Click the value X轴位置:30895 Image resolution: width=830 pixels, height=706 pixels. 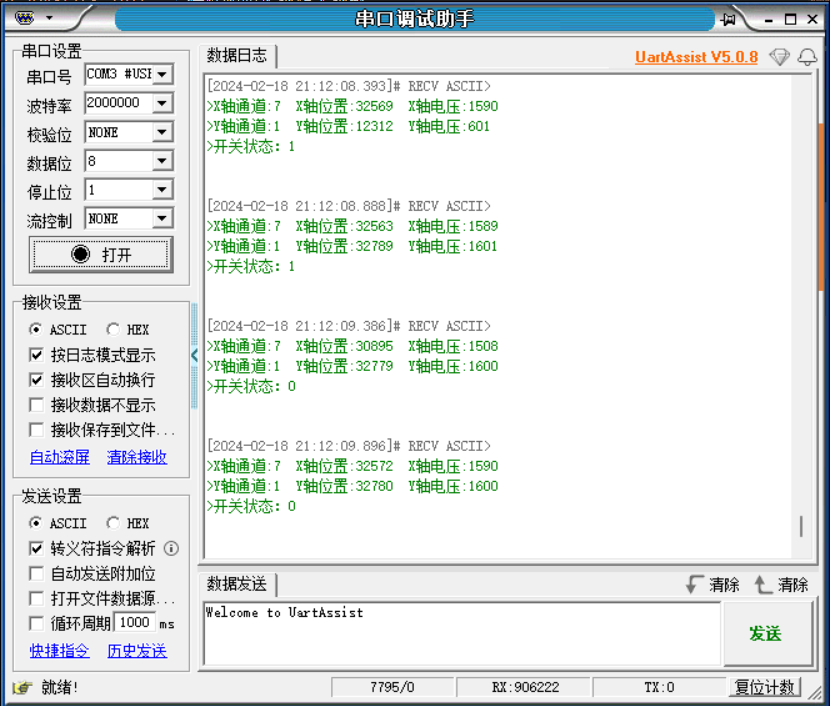345,346
